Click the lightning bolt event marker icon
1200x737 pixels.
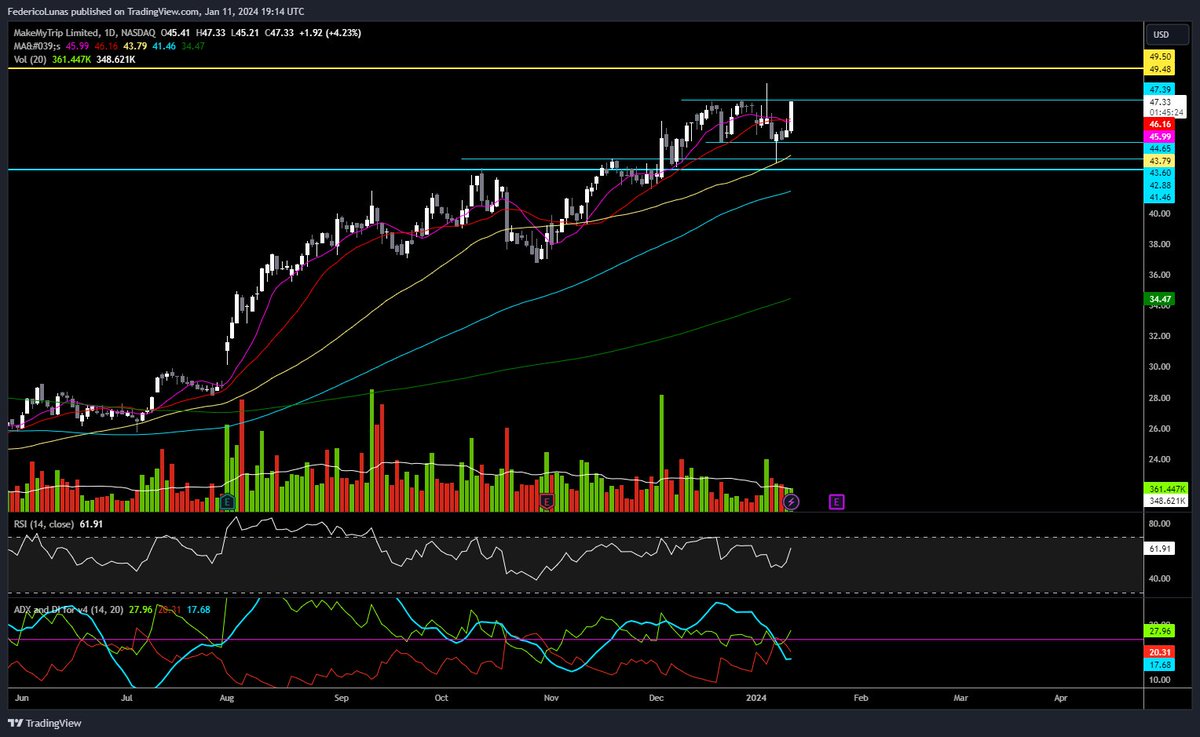tap(791, 503)
